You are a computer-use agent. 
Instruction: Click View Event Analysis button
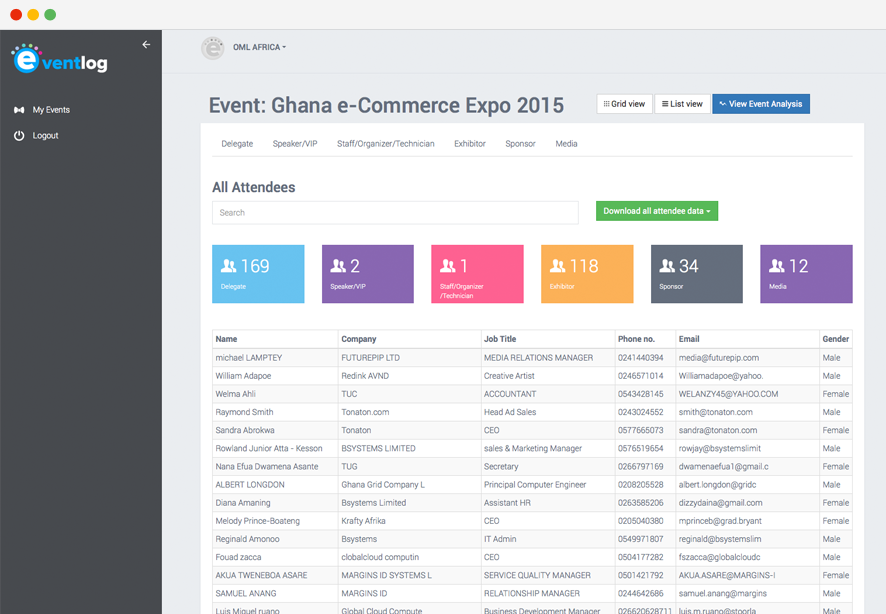click(761, 104)
